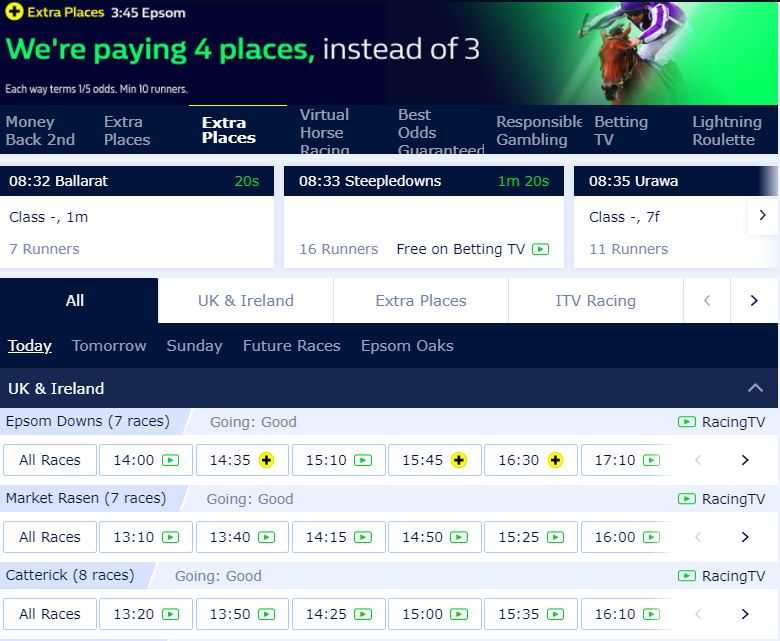Click the RacingTV play icon for Epsom Downs
780x641 pixels.
[686, 422]
